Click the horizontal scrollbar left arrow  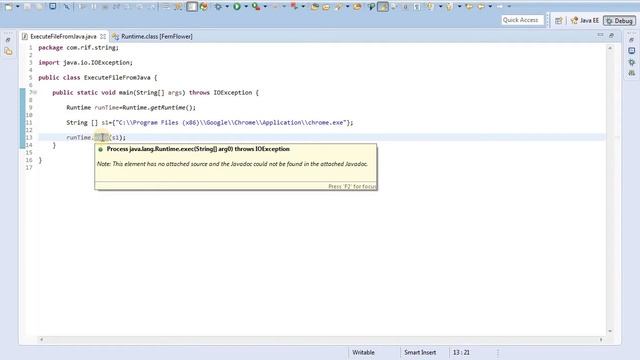coord(41,339)
